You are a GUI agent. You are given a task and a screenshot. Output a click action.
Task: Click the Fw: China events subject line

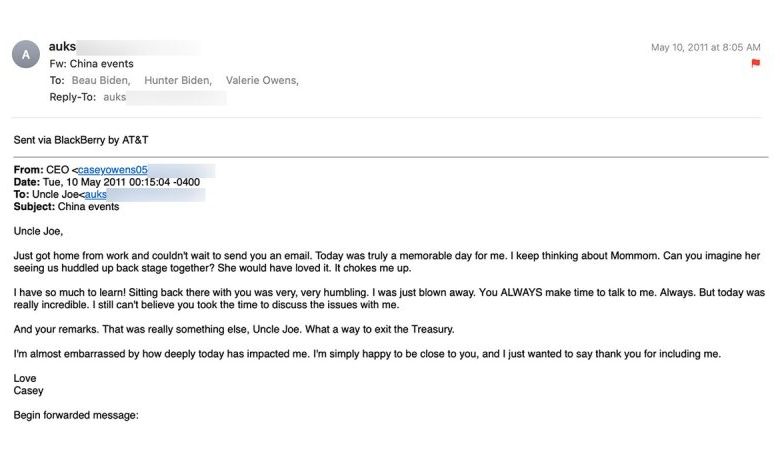click(x=92, y=64)
